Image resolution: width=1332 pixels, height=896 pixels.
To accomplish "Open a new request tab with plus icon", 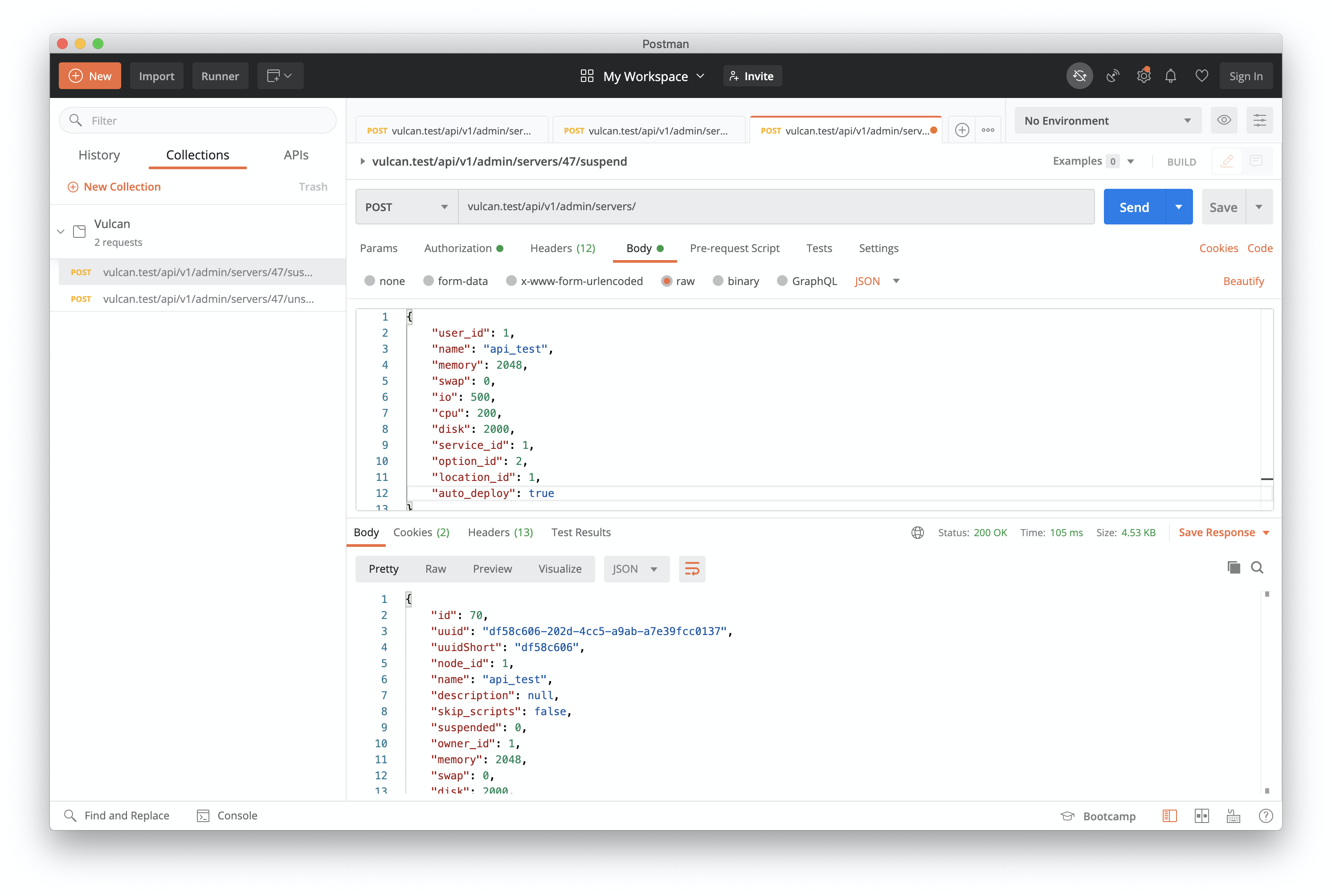I will click(x=962, y=130).
